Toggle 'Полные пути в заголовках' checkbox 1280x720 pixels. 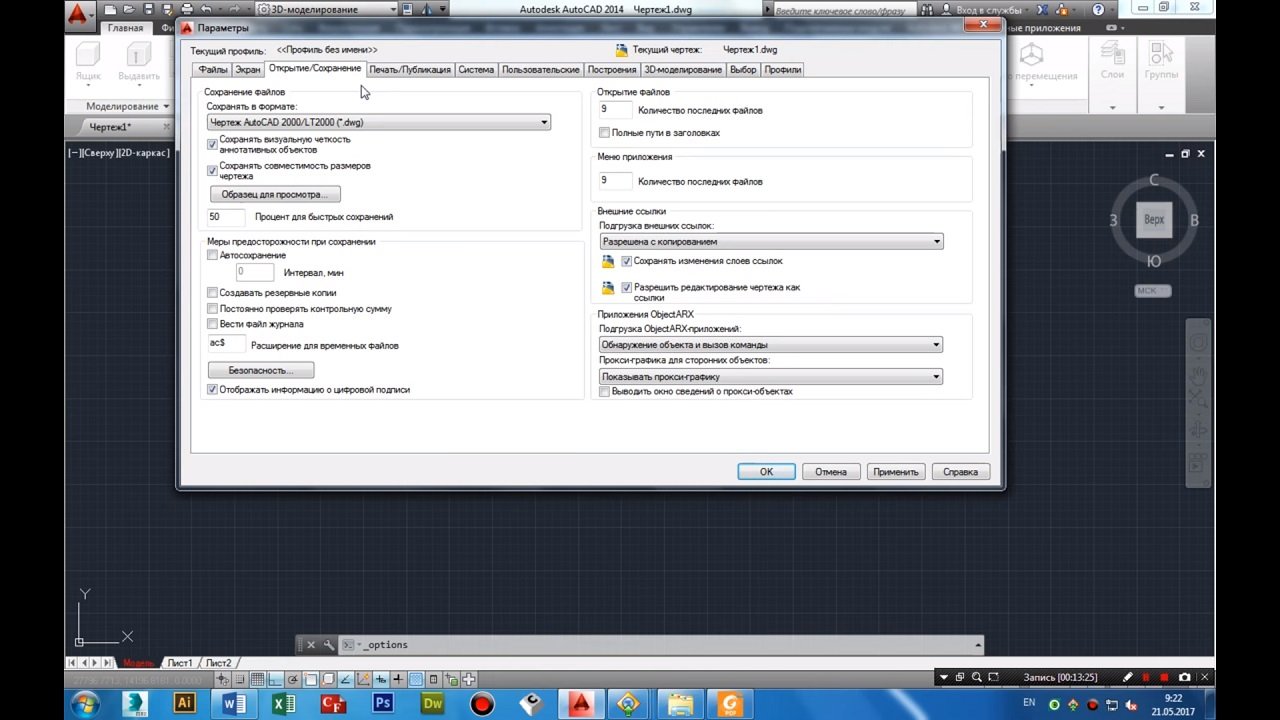point(604,133)
